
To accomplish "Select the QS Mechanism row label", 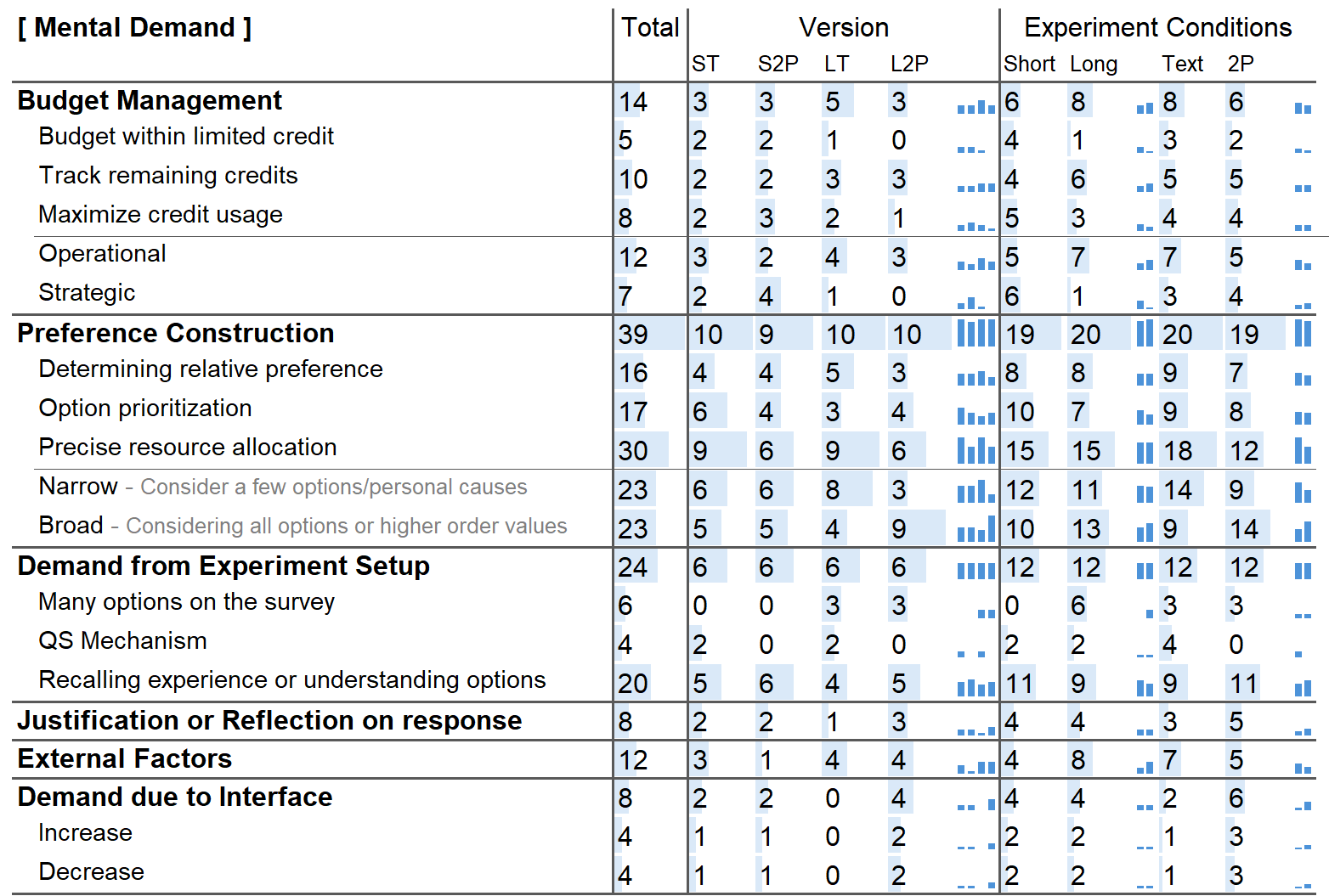I will pos(123,640).
